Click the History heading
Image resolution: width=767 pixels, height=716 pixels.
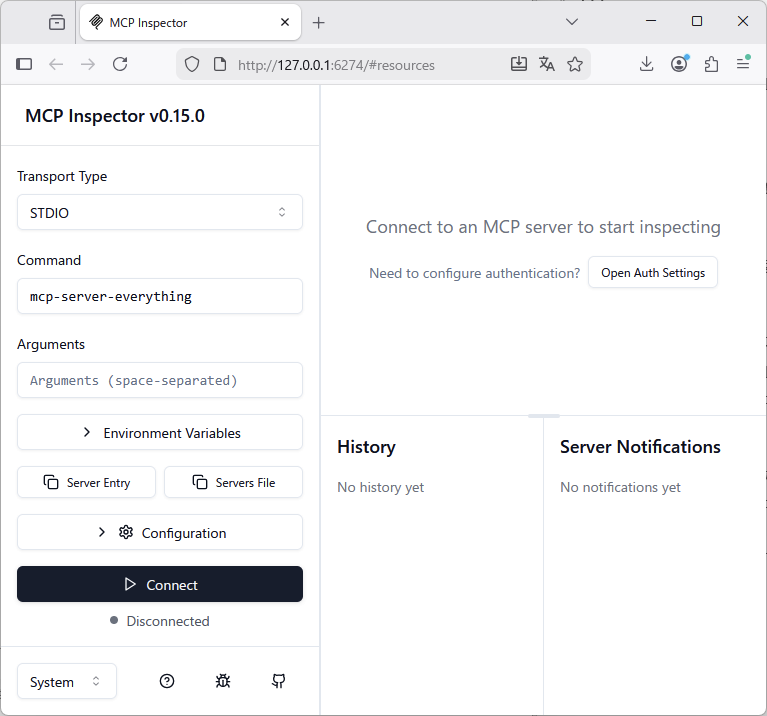[x=366, y=447]
